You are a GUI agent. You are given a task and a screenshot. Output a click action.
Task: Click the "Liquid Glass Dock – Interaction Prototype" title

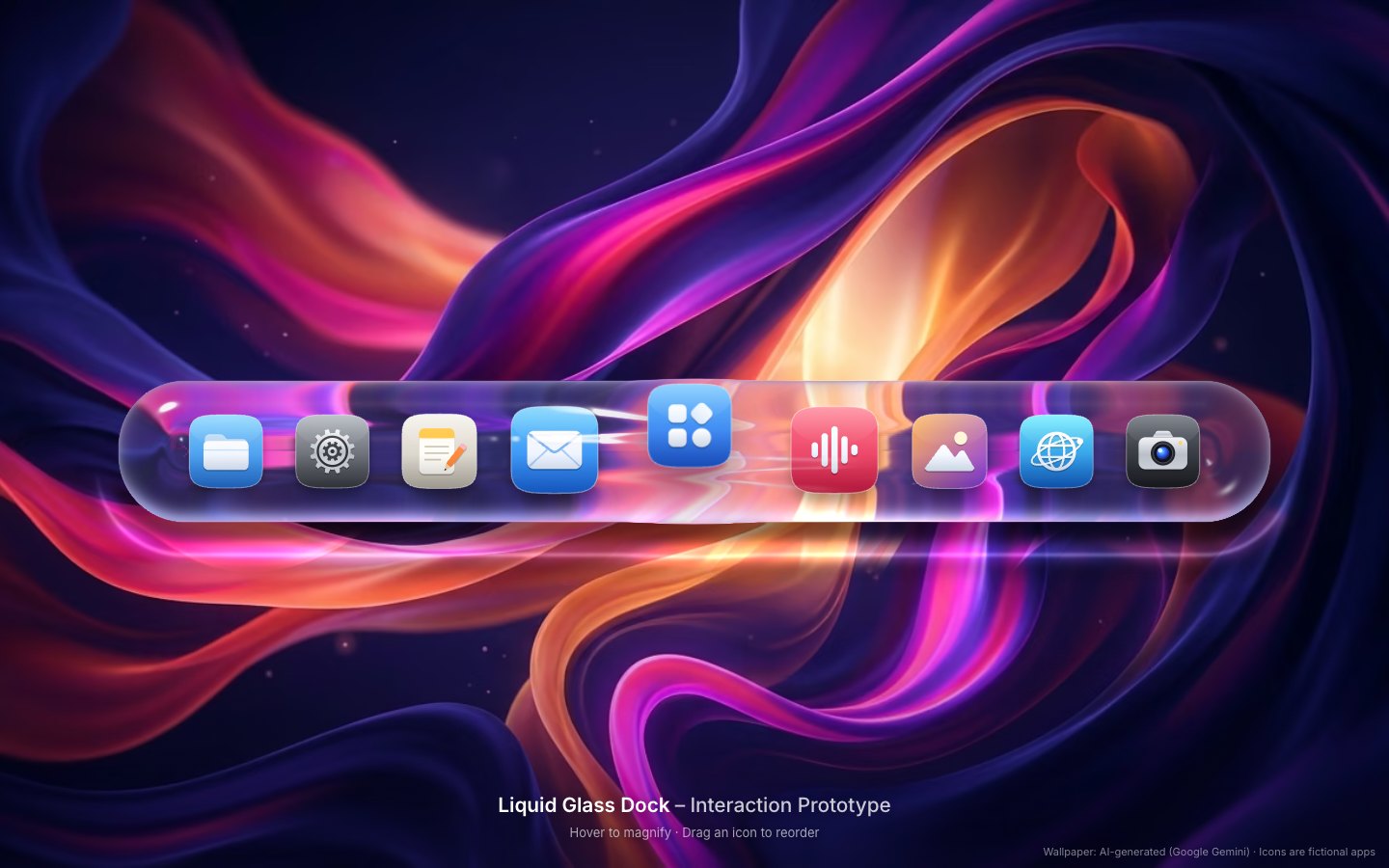click(x=694, y=805)
